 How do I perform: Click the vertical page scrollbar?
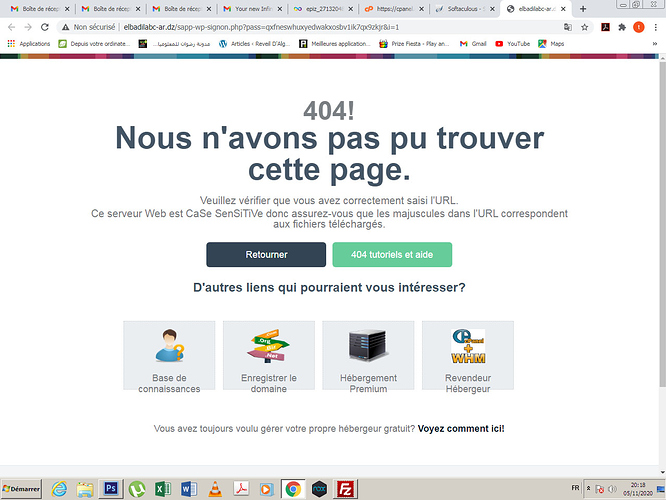pyautogui.click(x=662, y=224)
